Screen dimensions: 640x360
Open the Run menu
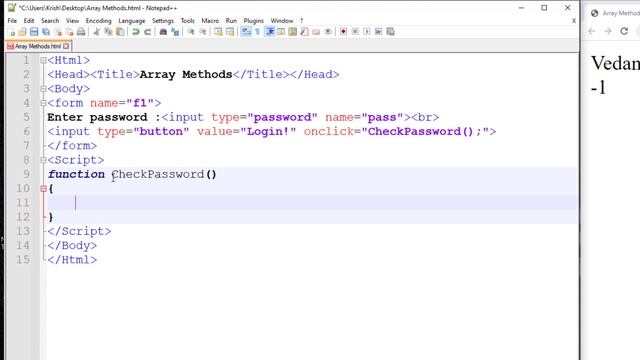click(231, 20)
